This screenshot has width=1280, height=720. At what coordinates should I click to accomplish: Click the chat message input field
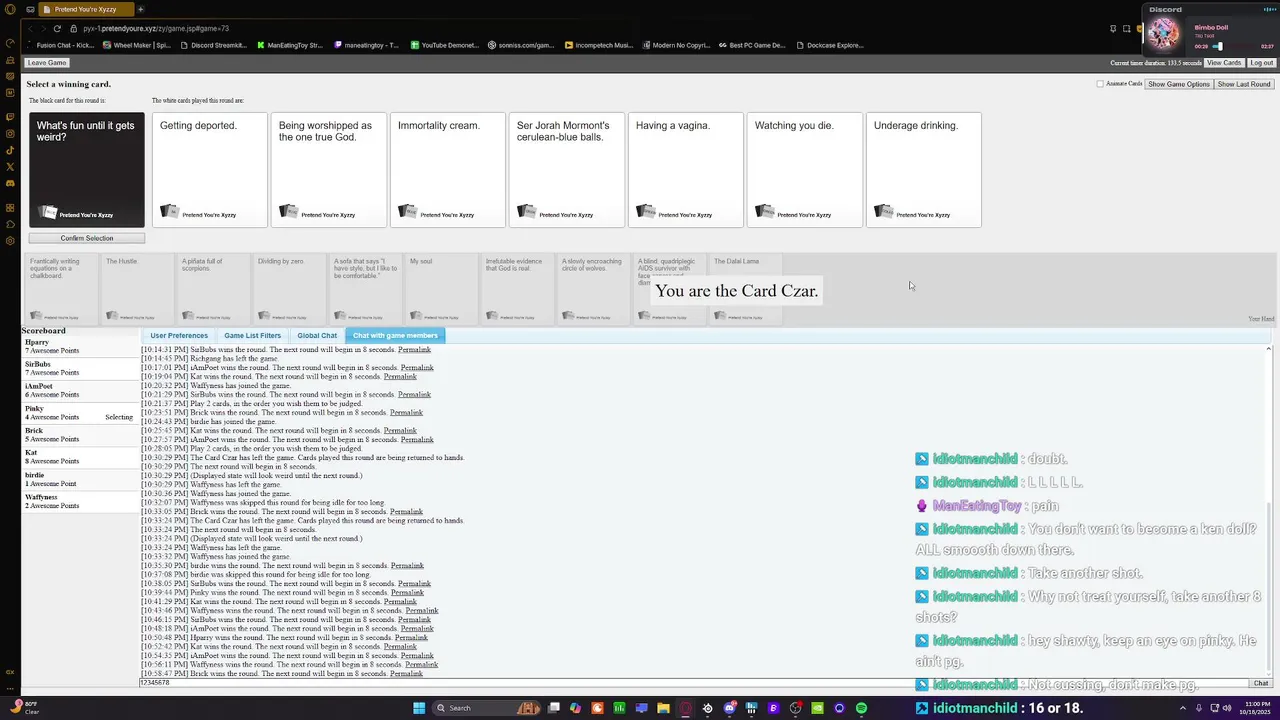pyautogui.click(x=695, y=683)
